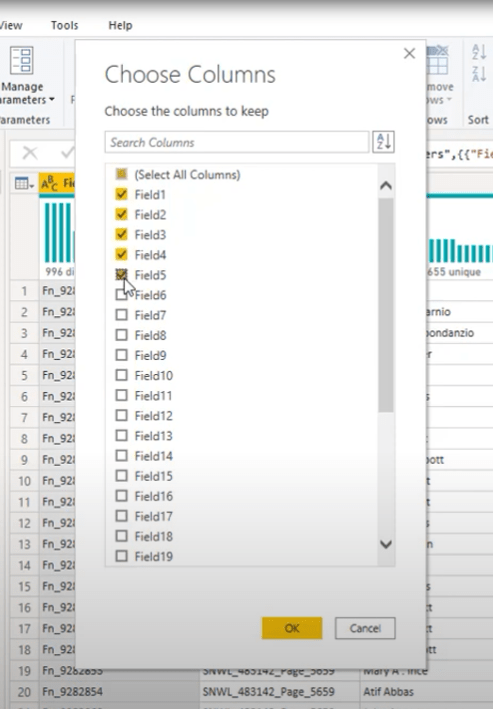Toggle Select All Columns checkbox
Image resolution: width=493 pixels, height=709 pixels.
pos(121,174)
